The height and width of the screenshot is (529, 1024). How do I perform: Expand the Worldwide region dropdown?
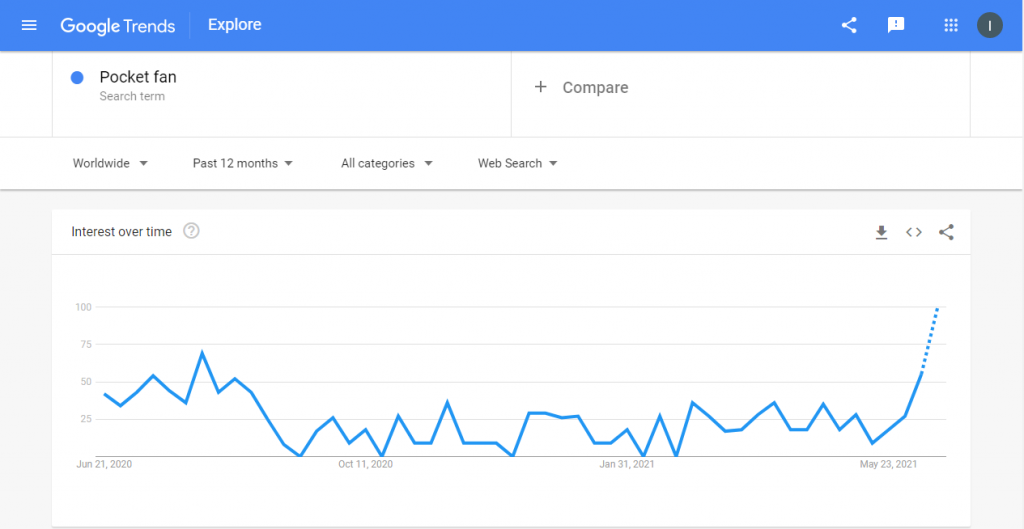point(110,163)
